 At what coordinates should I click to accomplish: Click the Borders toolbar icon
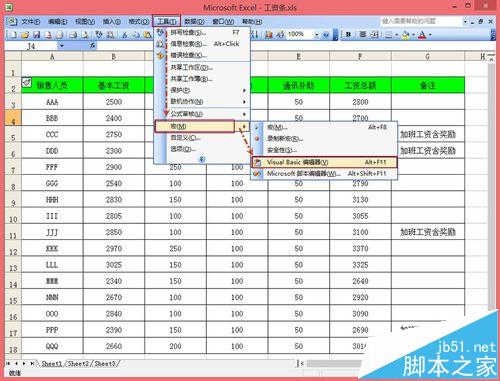coord(388,34)
